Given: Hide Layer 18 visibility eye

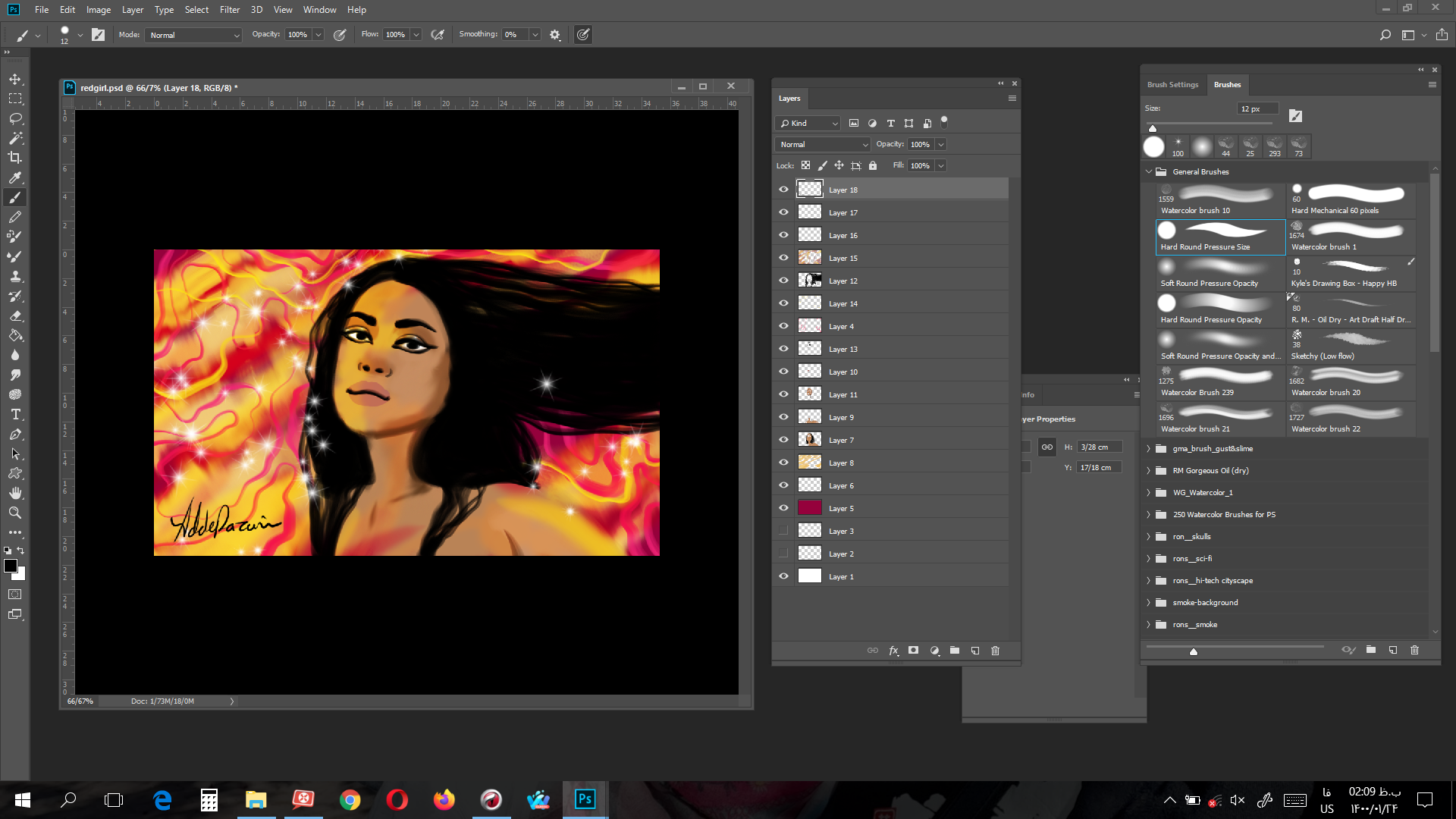Looking at the screenshot, I should [783, 190].
